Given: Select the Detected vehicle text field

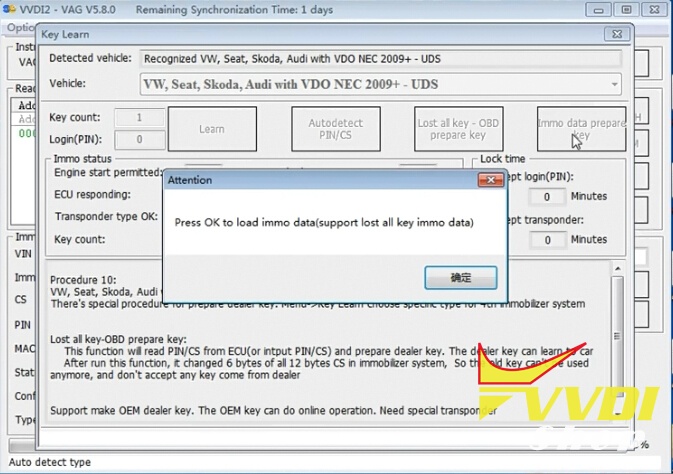Looking at the screenshot, I should pyautogui.click(x=380, y=59).
